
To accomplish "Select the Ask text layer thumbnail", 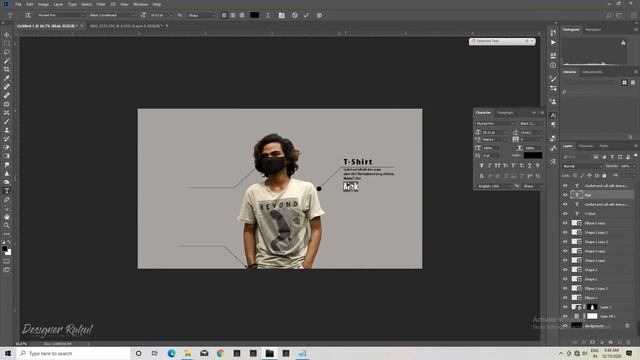I will [577, 195].
